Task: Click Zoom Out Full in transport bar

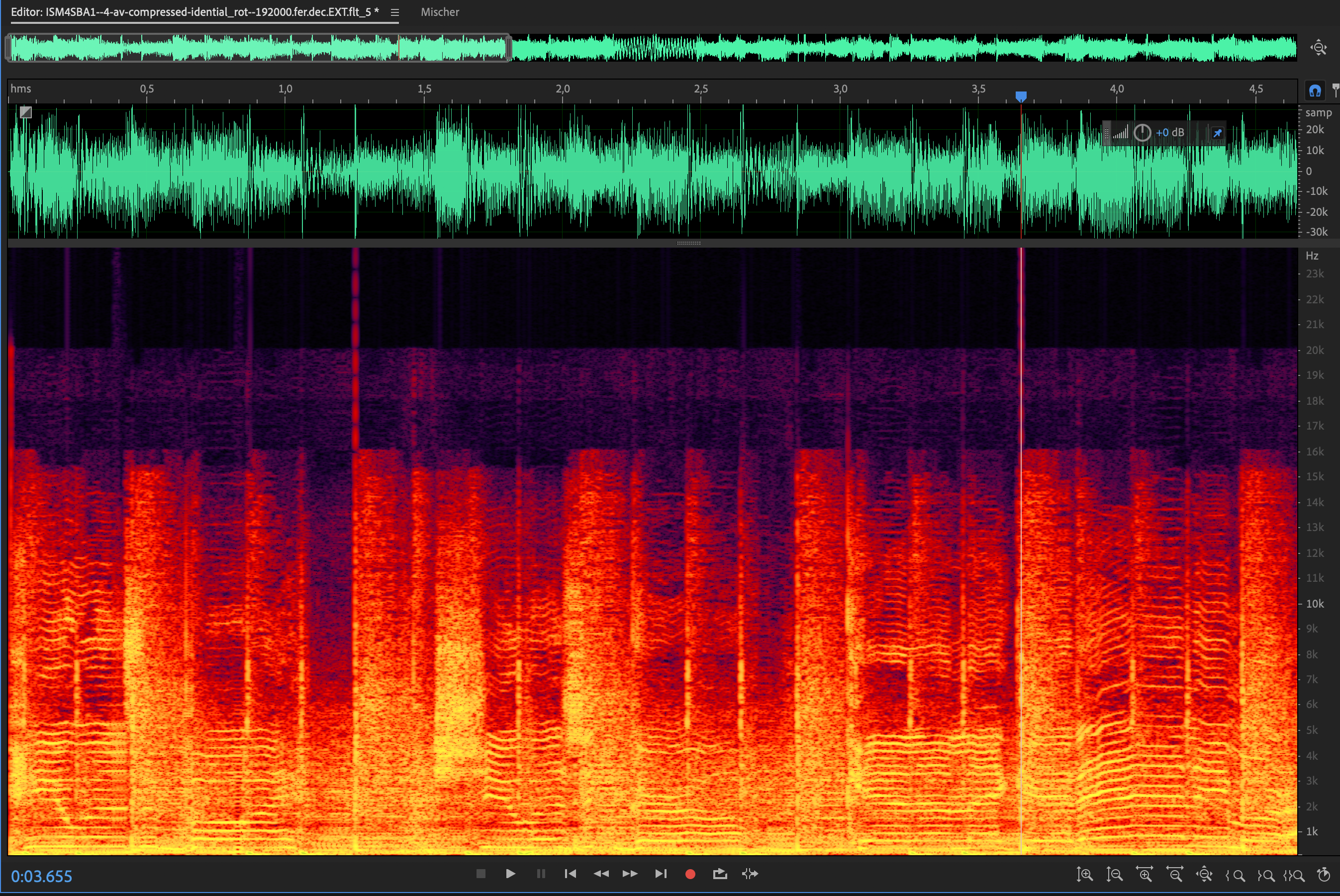Action: 1205,874
